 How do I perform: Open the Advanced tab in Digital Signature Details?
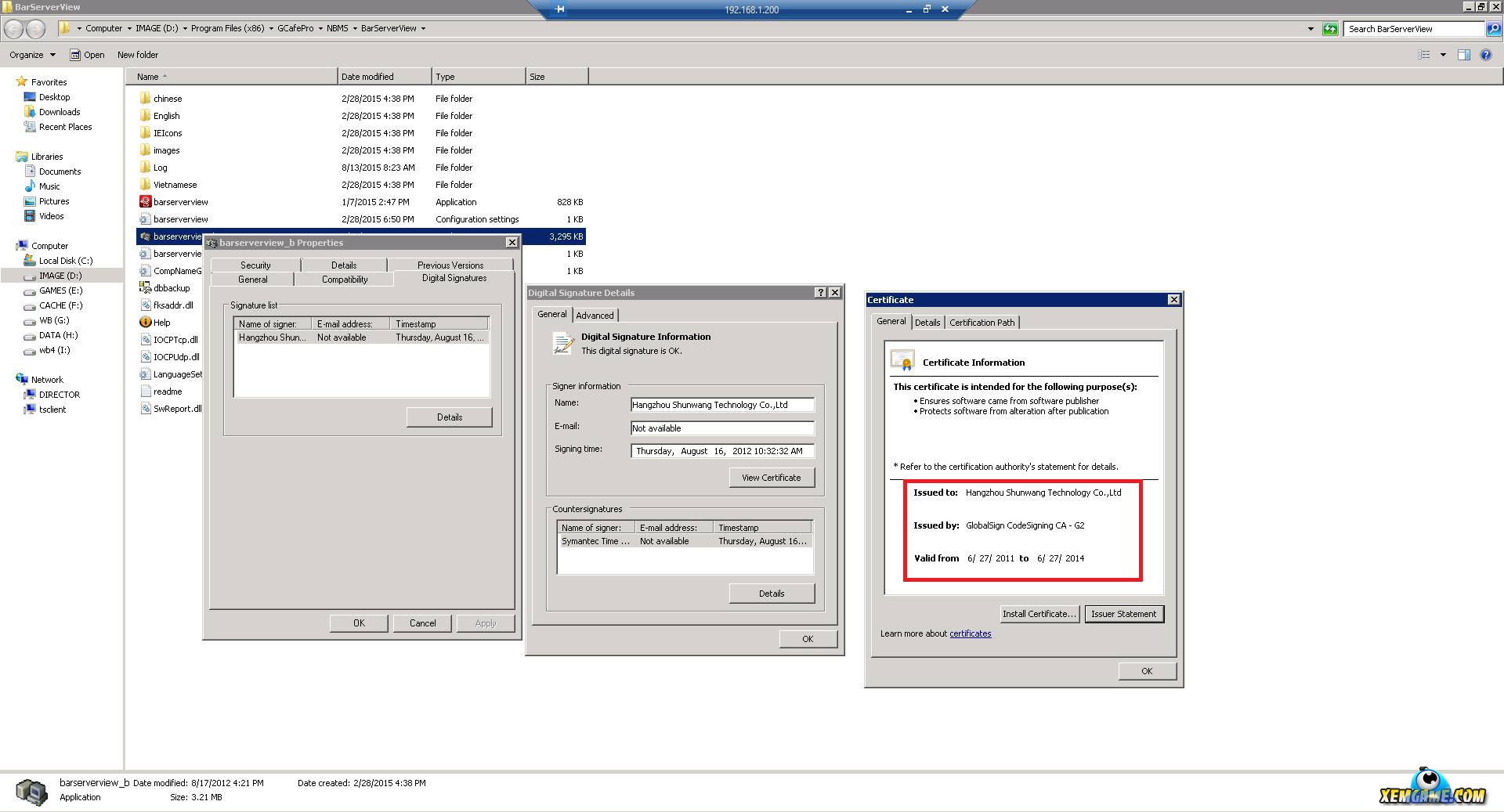pos(595,315)
